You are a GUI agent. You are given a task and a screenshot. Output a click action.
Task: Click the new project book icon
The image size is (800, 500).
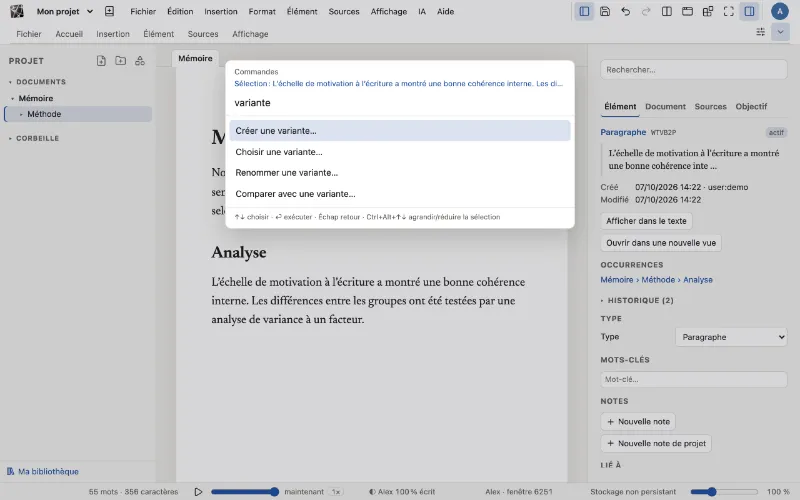[x=109, y=11]
